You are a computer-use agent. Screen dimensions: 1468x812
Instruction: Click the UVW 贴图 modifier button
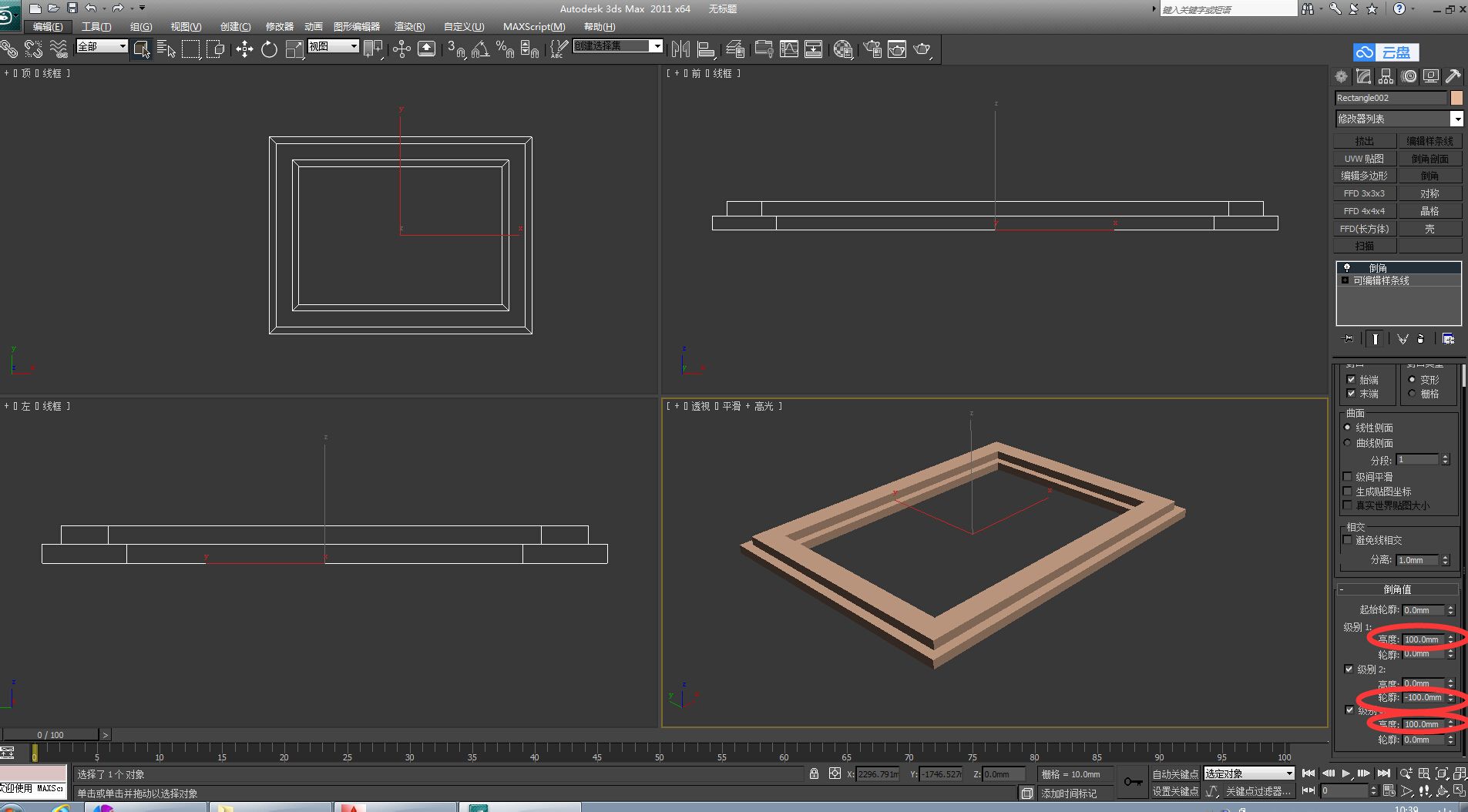[1365, 159]
